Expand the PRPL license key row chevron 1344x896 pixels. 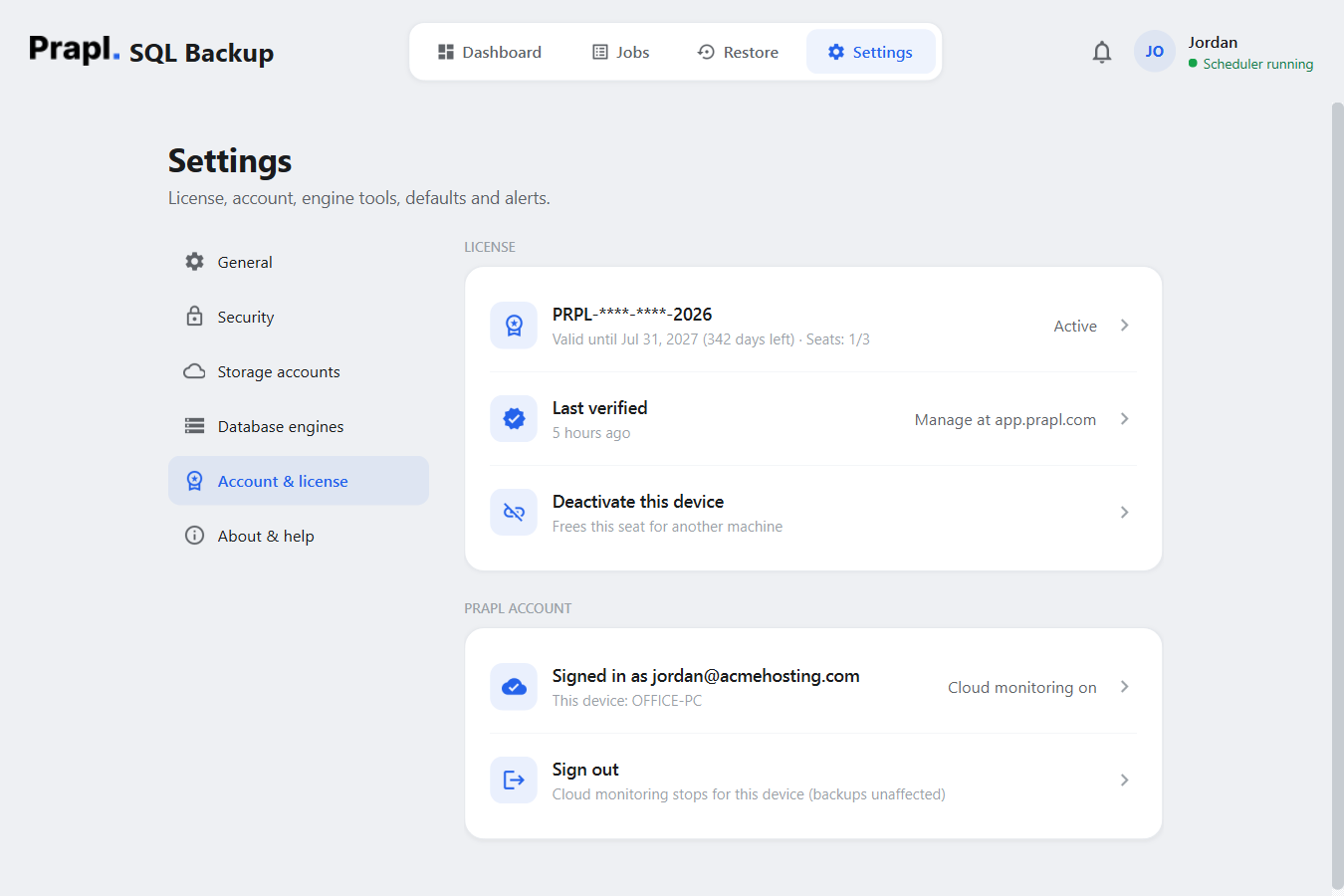(x=1124, y=326)
